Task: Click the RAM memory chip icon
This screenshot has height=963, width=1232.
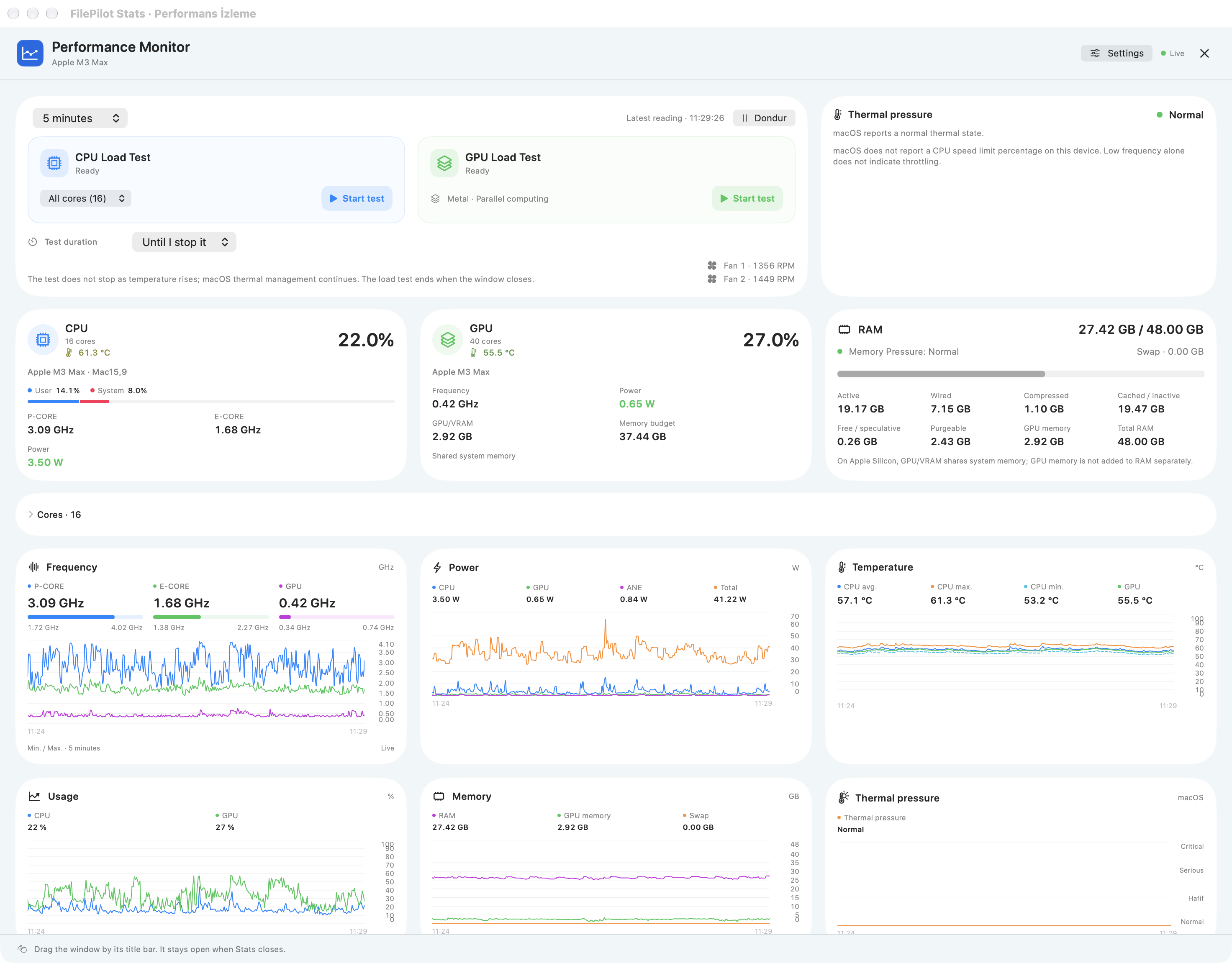Action: (x=844, y=330)
